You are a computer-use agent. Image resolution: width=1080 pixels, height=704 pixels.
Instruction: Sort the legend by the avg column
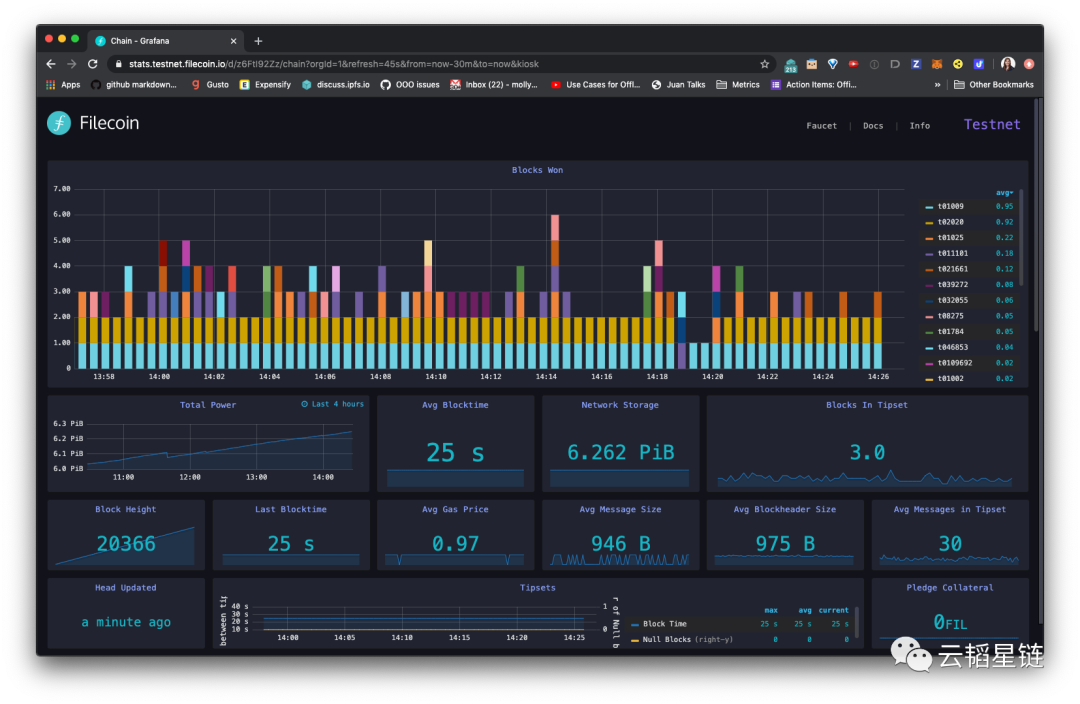(x=1004, y=193)
